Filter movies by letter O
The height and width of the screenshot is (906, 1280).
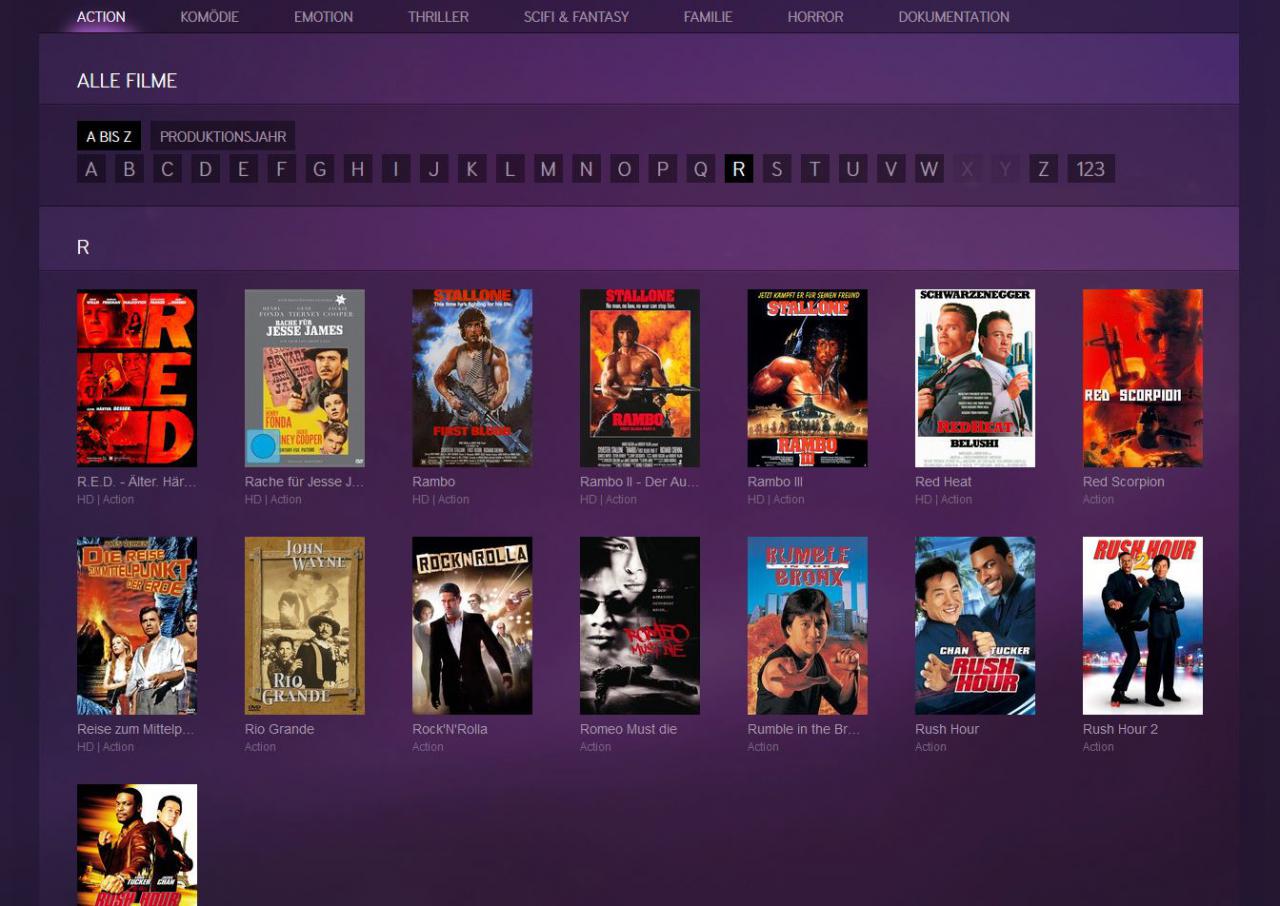coord(625,169)
